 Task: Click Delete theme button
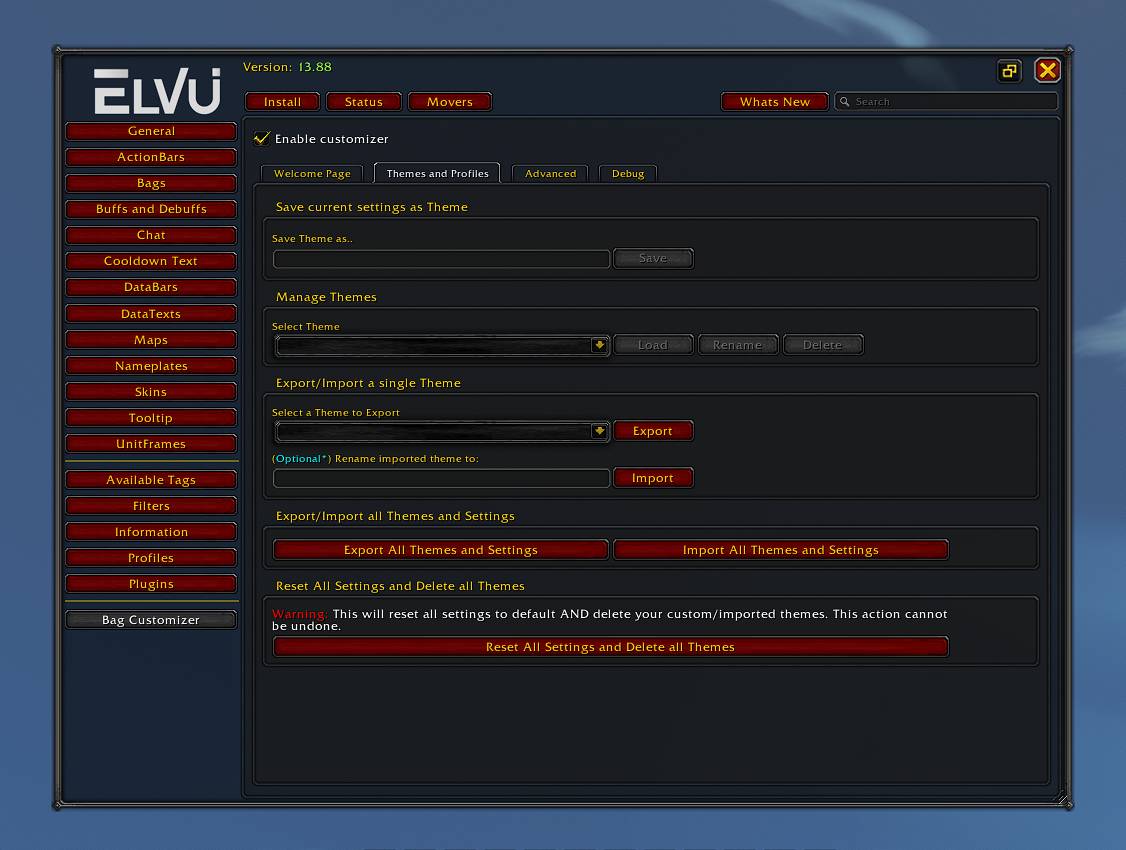pyautogui.click(x=822, y=345)
